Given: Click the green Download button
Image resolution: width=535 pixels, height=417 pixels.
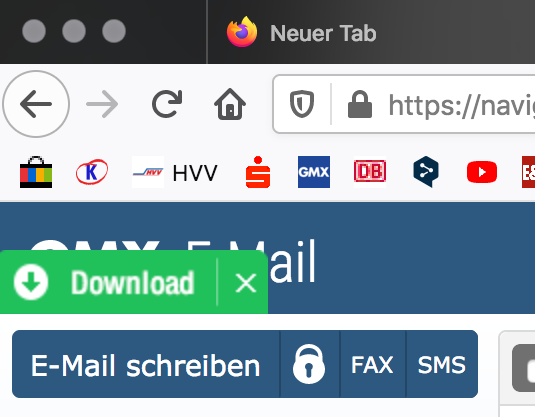Looking at the screenshot, I should (104, 283).
